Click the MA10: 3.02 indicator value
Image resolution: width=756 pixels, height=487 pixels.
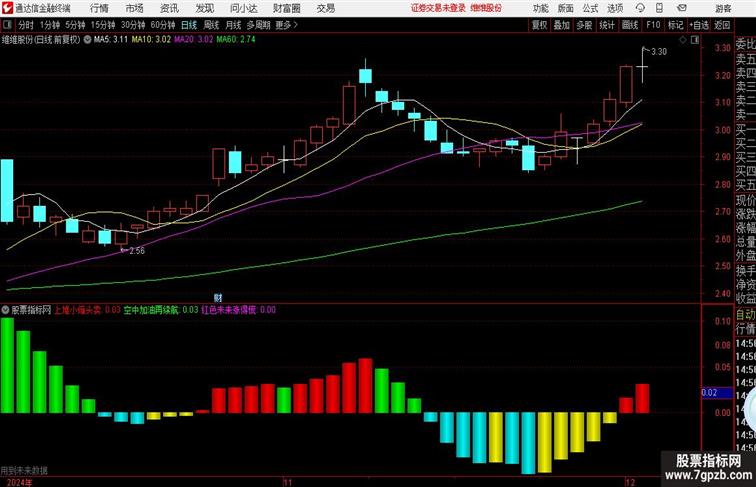(151, 40)
